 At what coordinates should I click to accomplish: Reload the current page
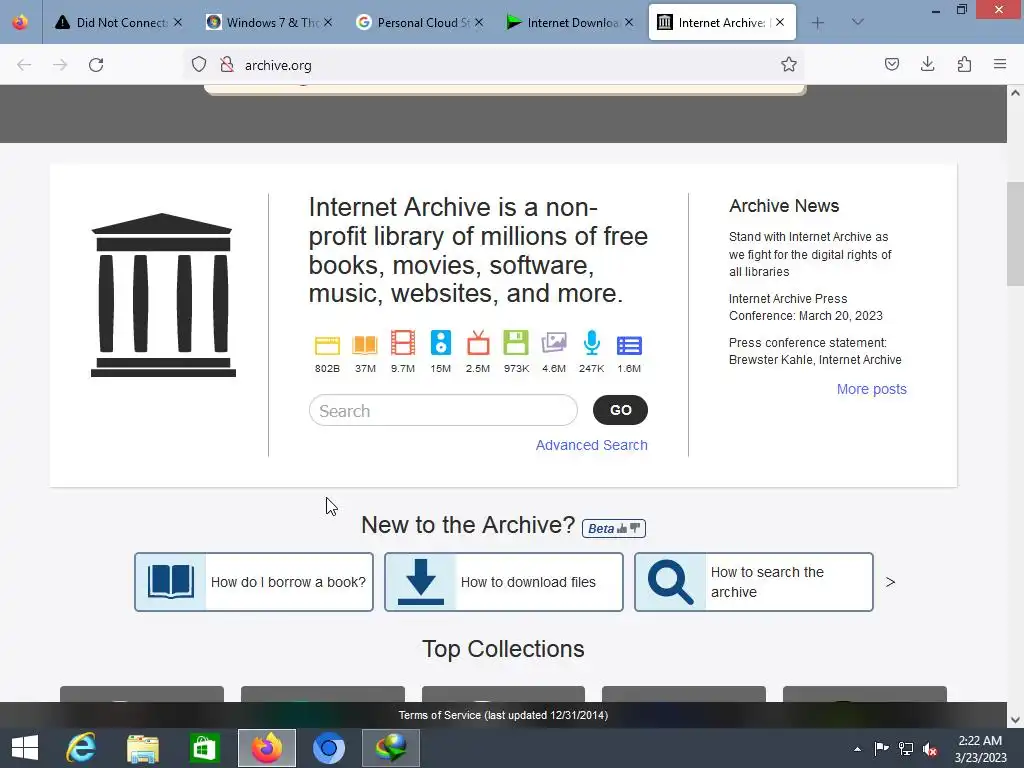(x=96, y=65)
